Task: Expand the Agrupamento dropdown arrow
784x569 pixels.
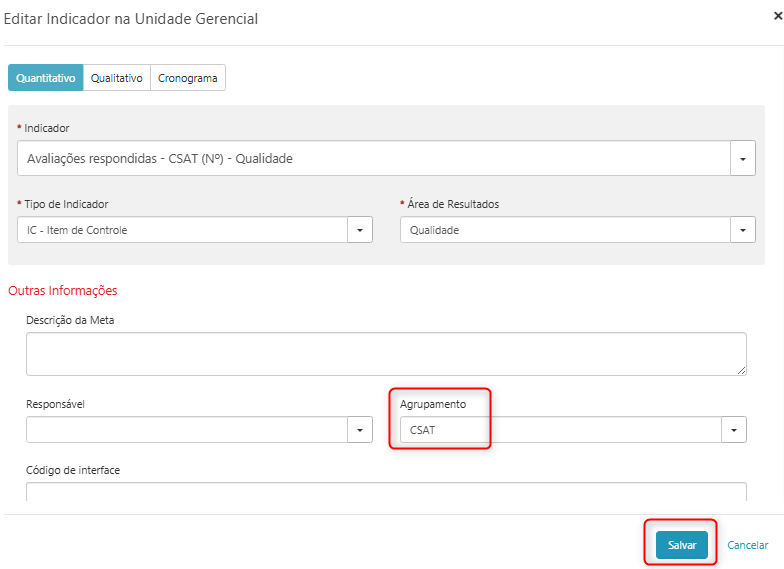Action: pyautogui.click(x=735, y=430)
